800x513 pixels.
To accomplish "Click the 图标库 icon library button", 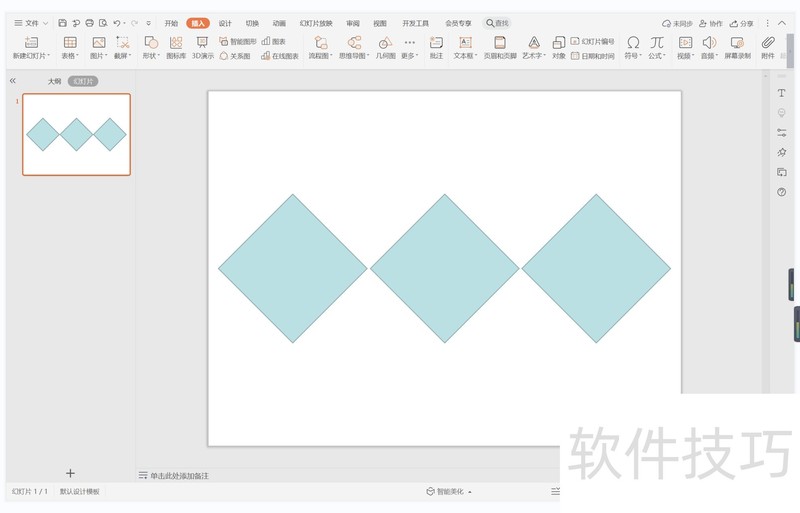I will click(176, 47).
